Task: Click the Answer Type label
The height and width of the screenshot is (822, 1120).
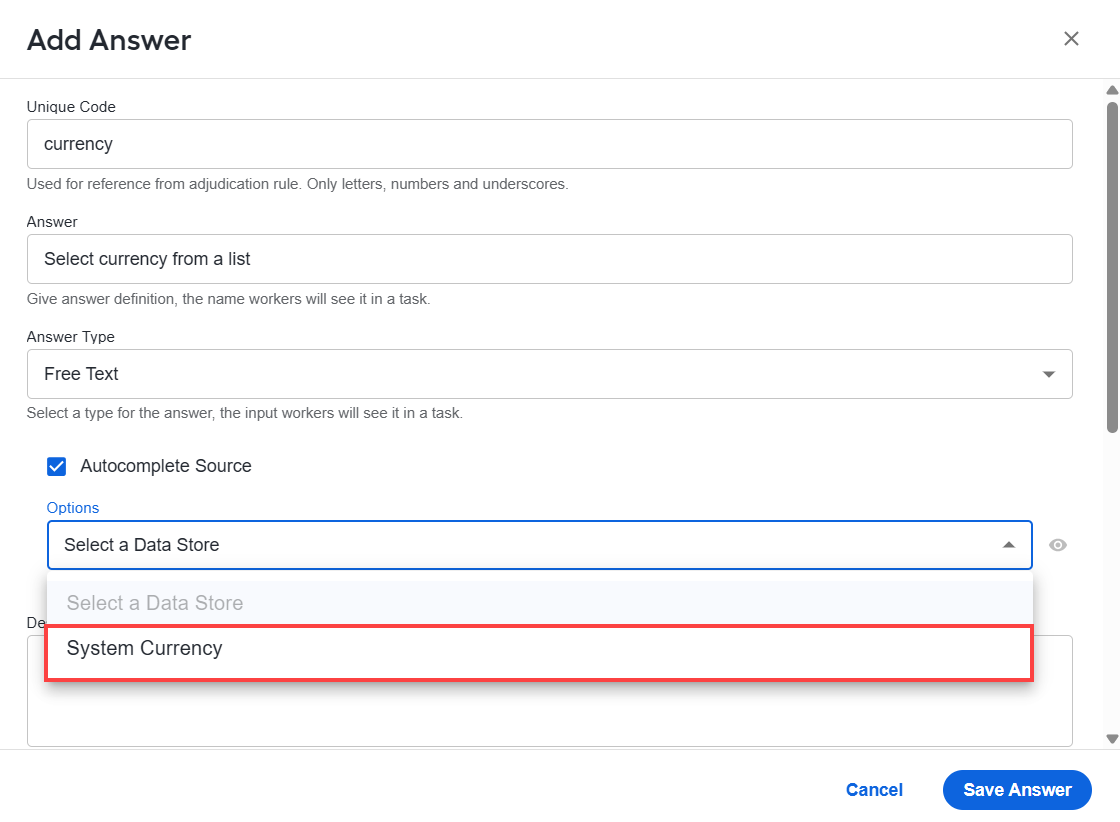Action: pyautogui.click(x=71, y=337)
